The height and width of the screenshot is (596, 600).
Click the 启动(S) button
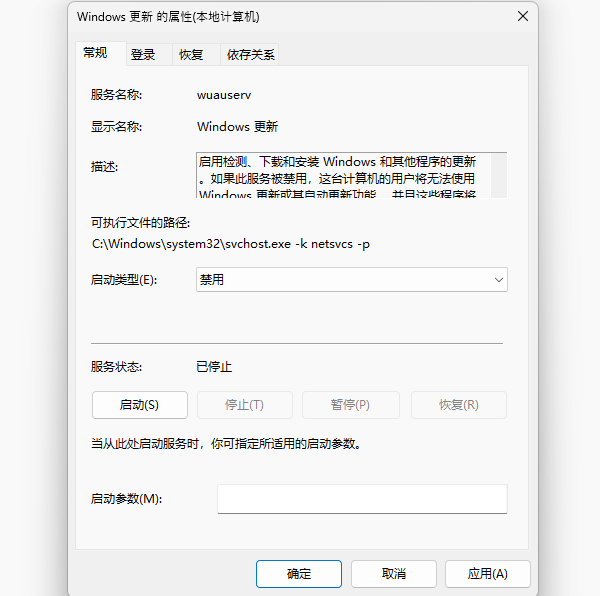(x=140, y=405)
